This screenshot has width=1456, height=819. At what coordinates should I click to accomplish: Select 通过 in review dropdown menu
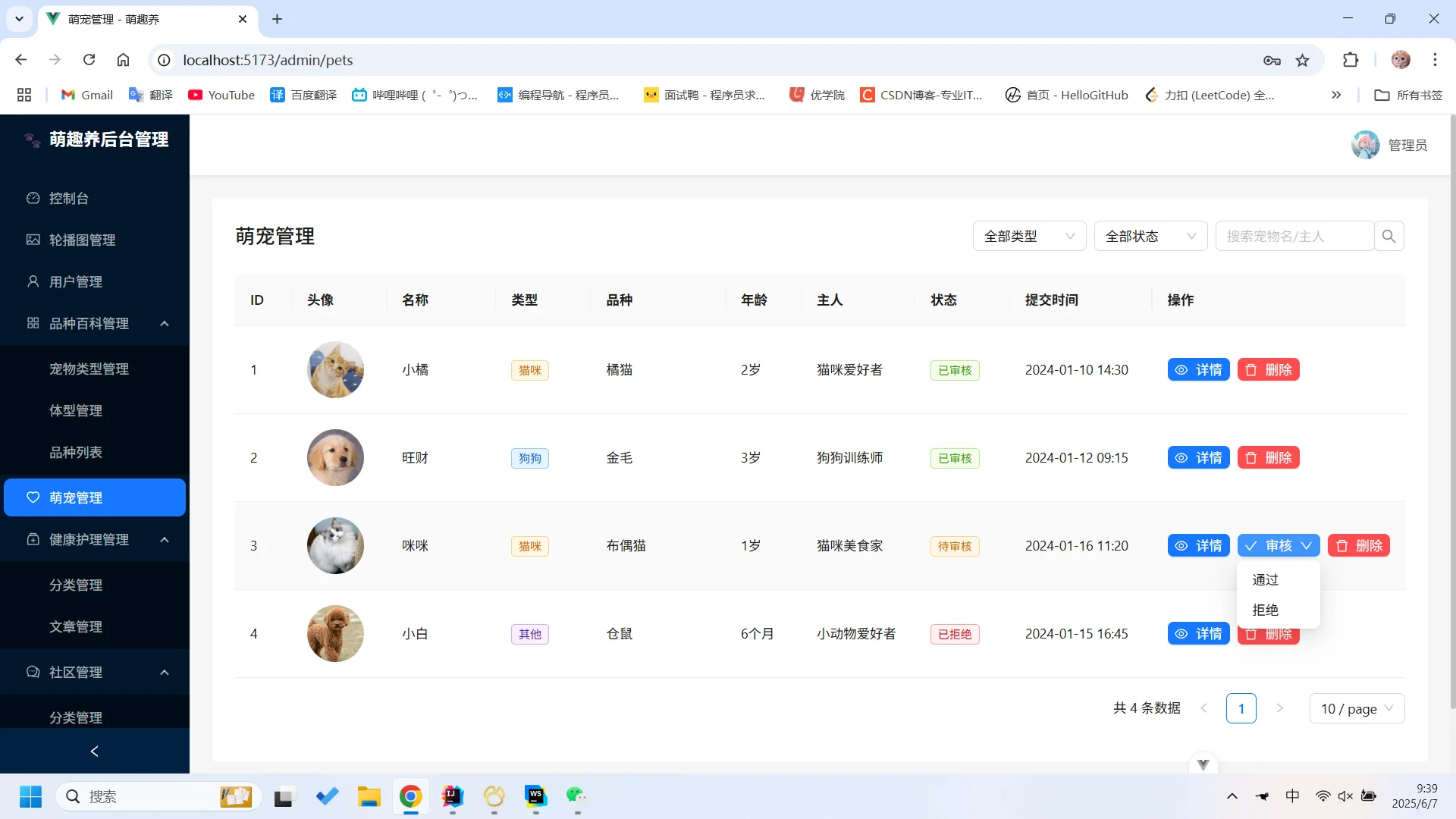coord(1266,579)
